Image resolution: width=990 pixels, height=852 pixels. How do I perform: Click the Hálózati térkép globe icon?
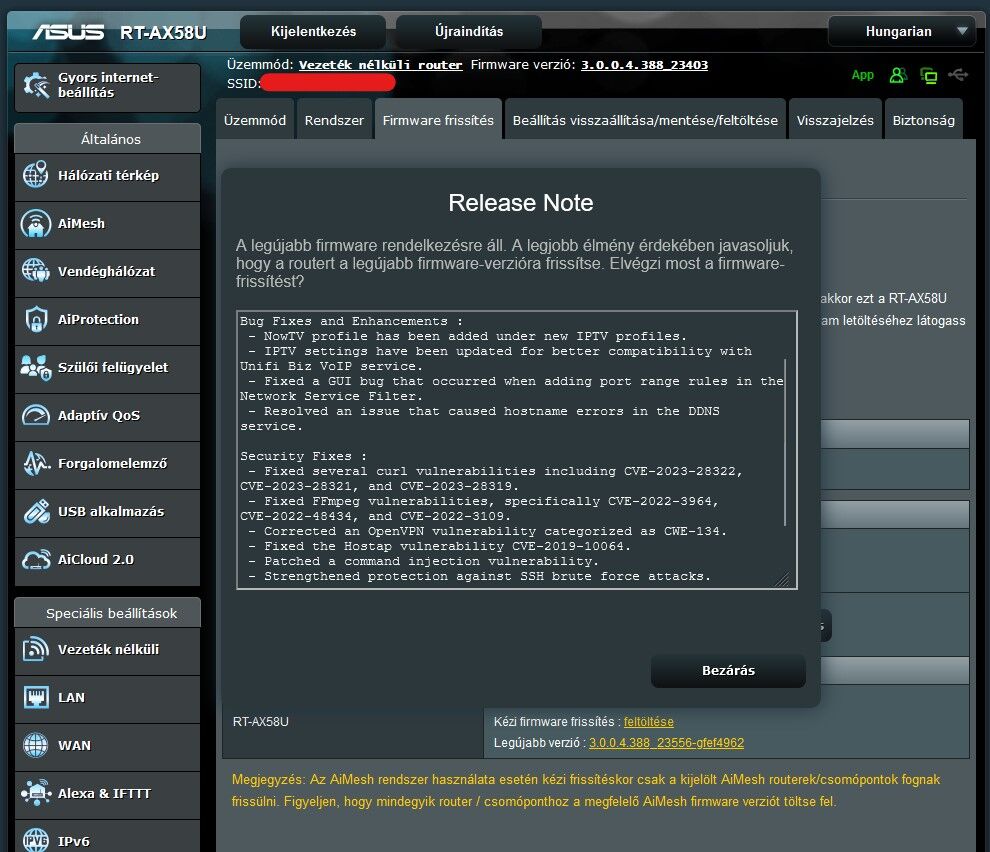(x=35, y=175)
